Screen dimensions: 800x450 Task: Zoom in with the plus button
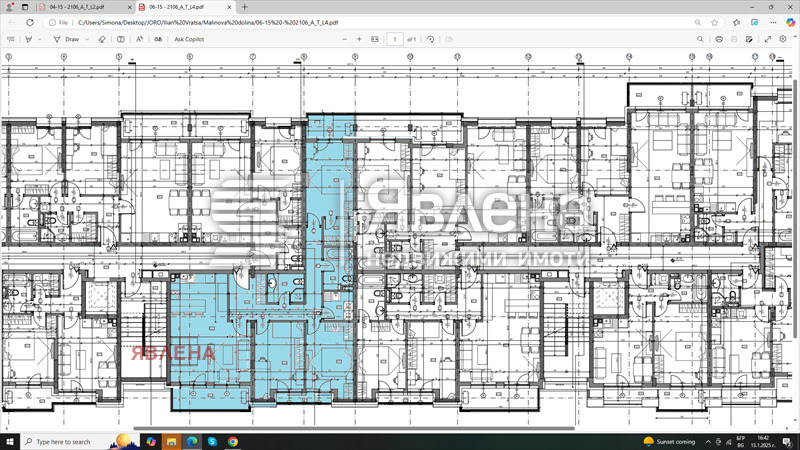(x=360, y=39)
